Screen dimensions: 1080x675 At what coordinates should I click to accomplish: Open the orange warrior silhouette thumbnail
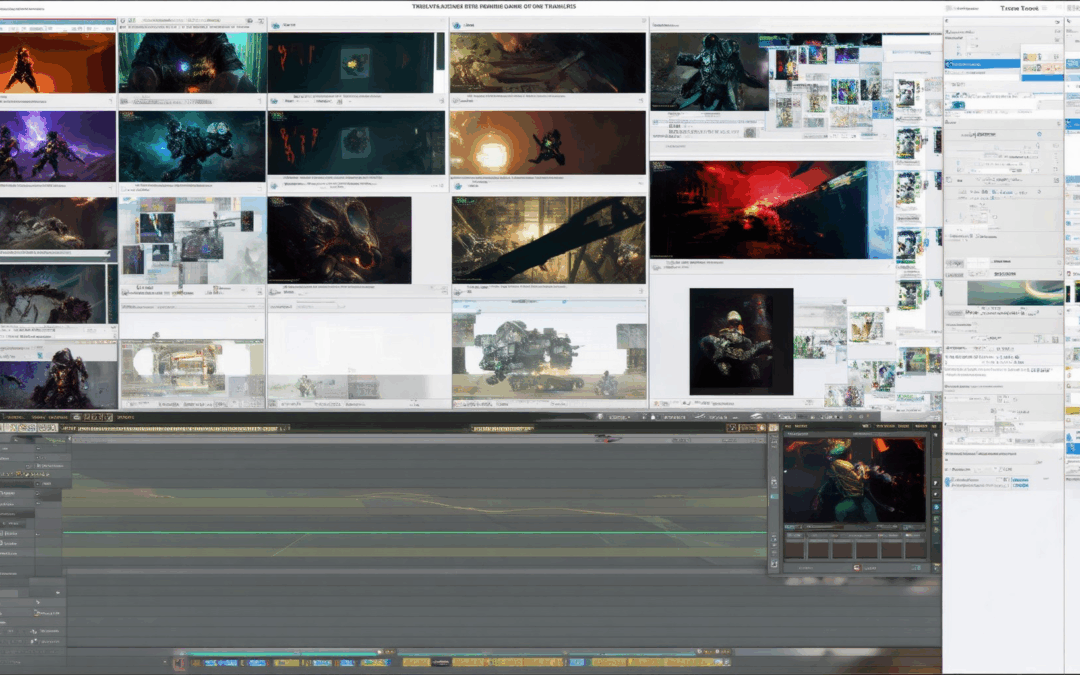[58, 63]
